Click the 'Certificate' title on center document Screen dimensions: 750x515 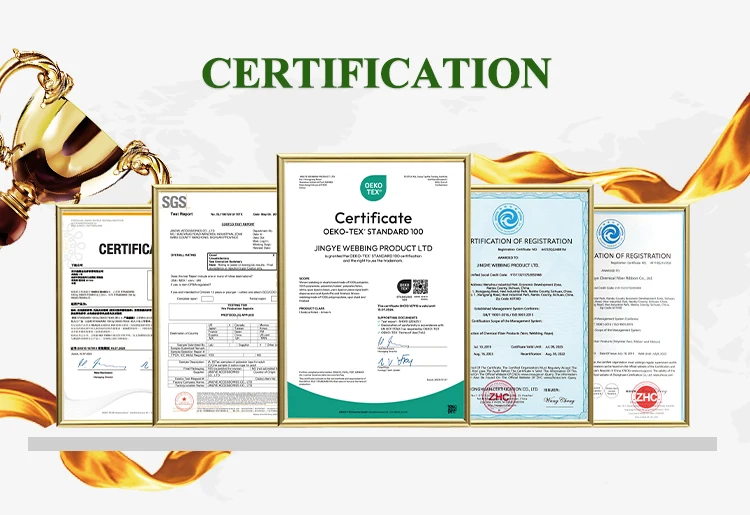(373, 218)
